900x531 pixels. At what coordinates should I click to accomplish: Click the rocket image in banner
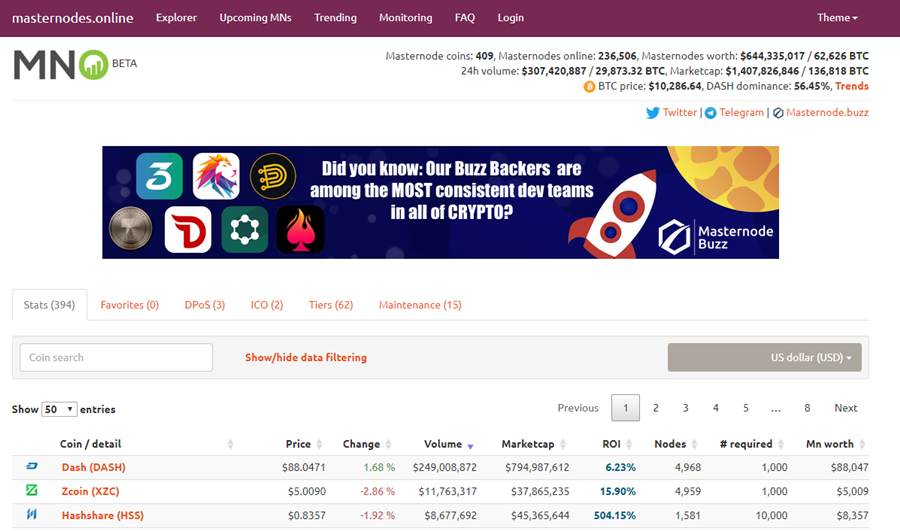[614, 212]
